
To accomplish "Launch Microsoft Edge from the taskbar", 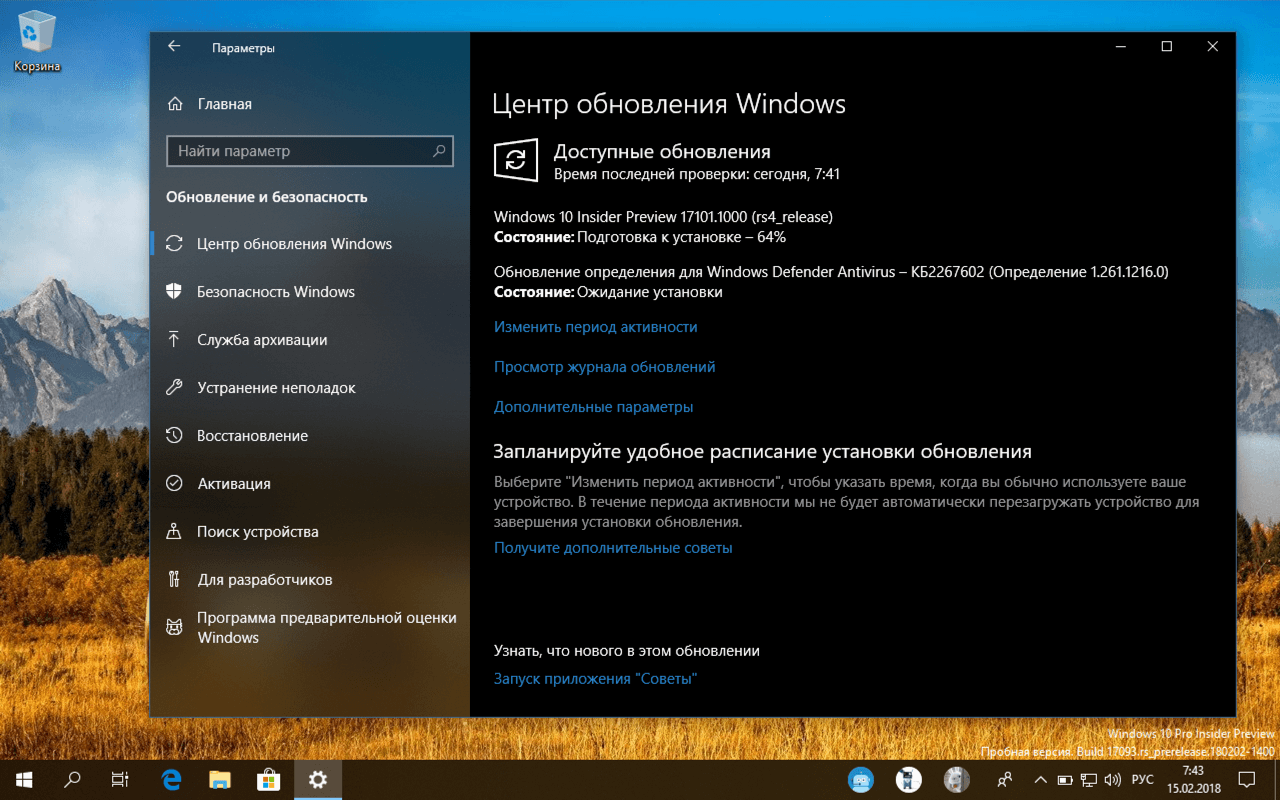I will [x=171, y=779].
